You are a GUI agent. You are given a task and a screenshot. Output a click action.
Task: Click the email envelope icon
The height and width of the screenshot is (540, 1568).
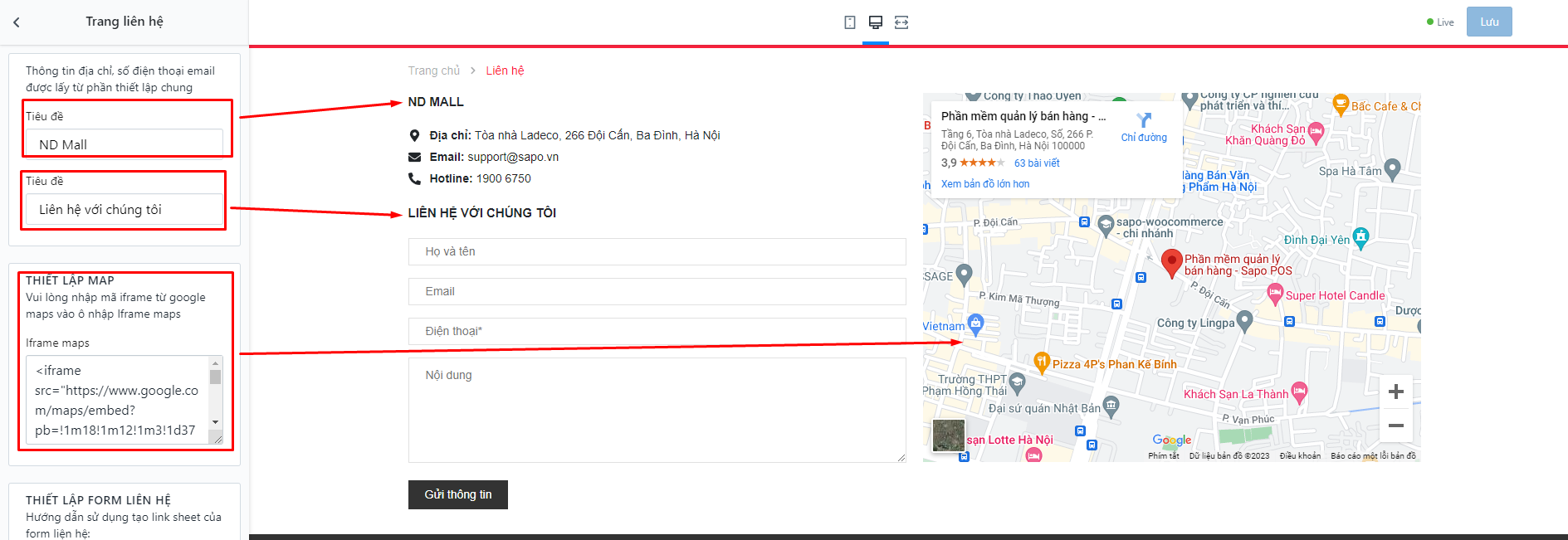414,157
